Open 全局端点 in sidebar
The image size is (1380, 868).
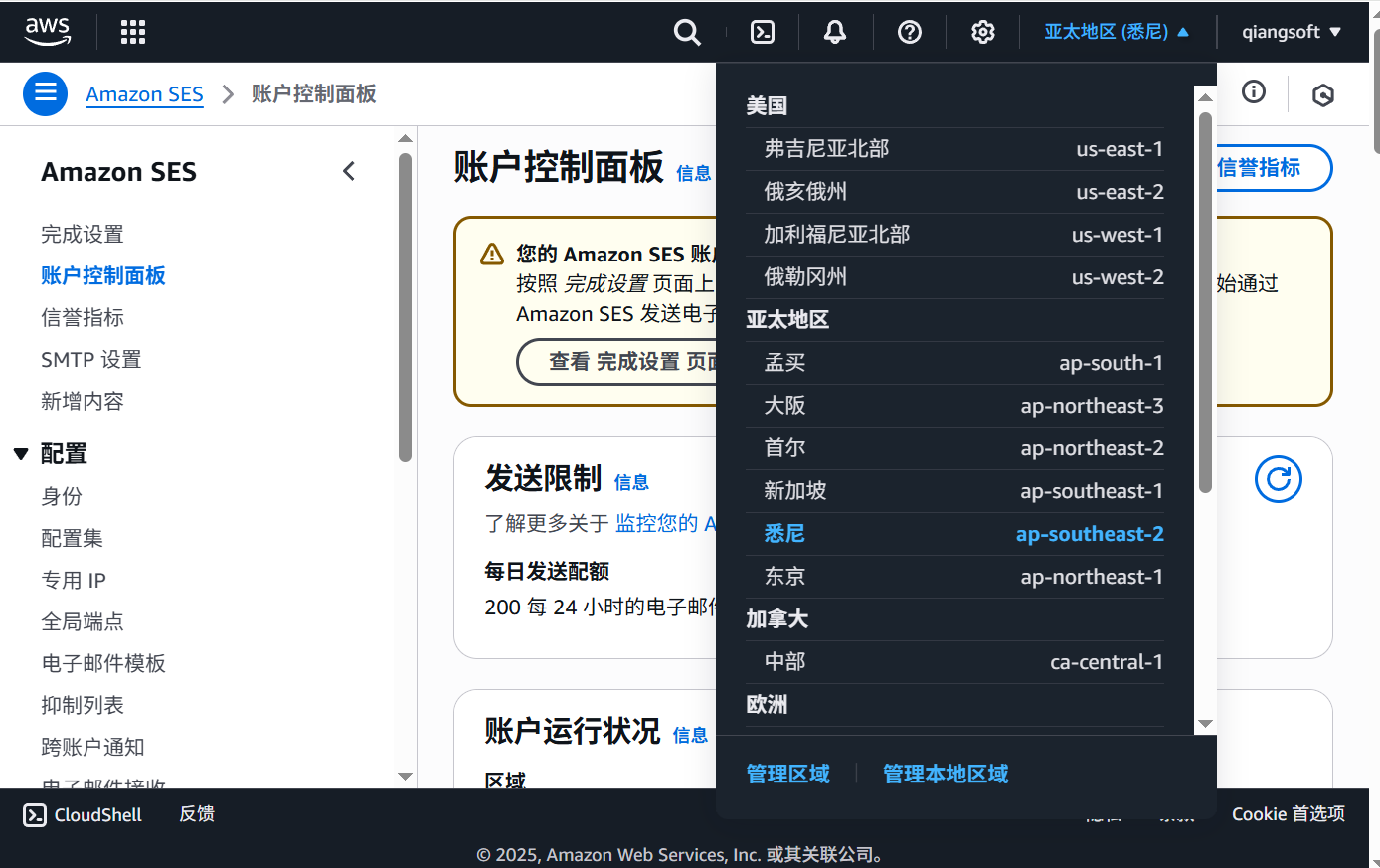83,622
